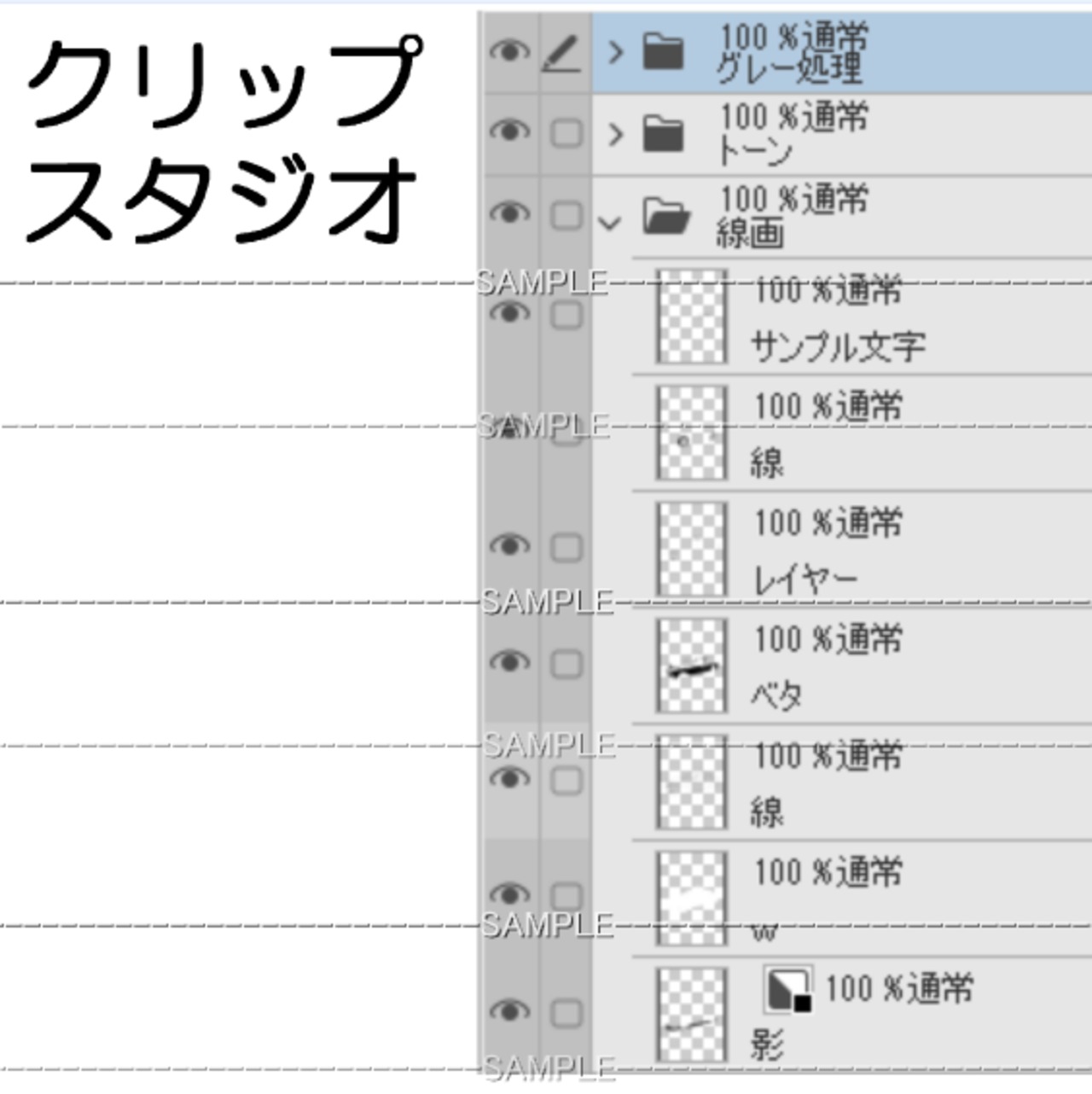Hide the グレー処理 folder with its eye icon

coord(509,52)
